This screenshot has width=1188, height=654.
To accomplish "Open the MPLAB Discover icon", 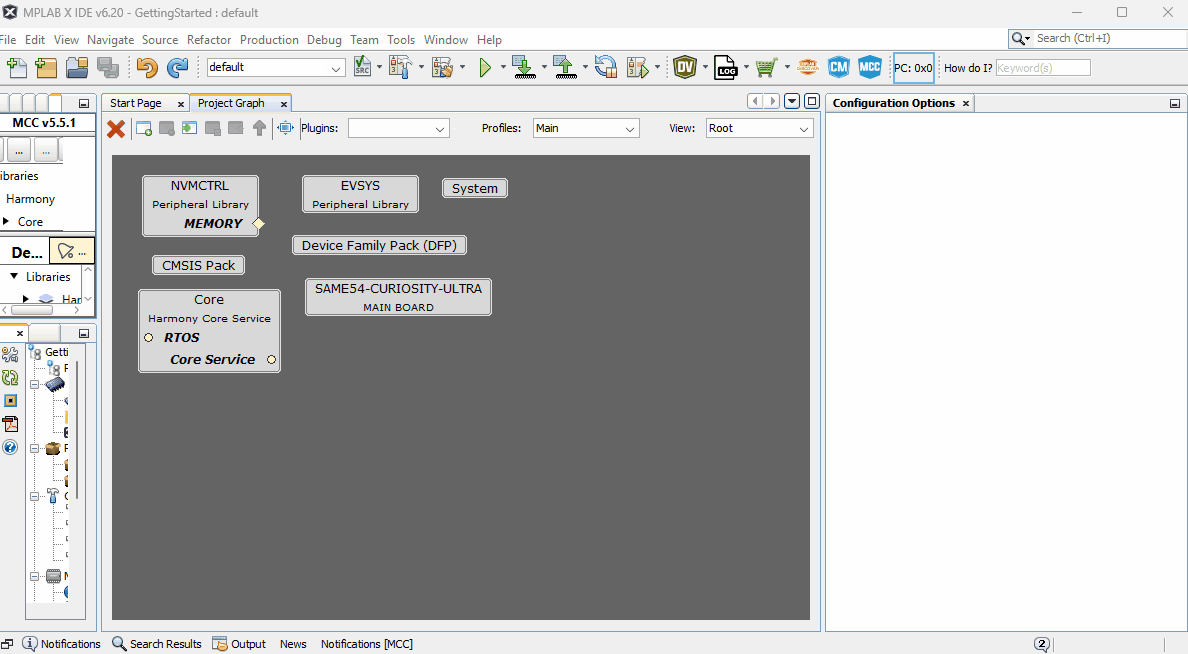I will pyautogui.click(x=808, y=67).
